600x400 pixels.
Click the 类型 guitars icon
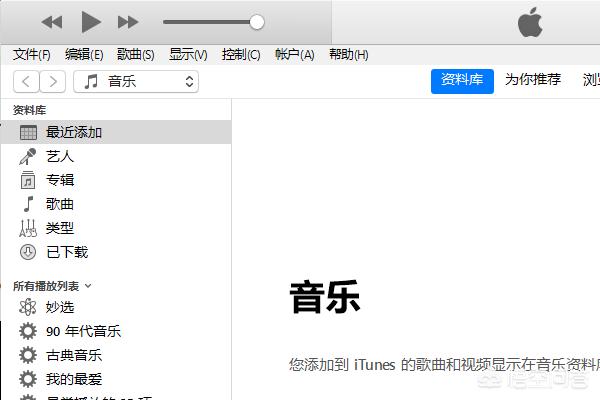click(28, 228)
